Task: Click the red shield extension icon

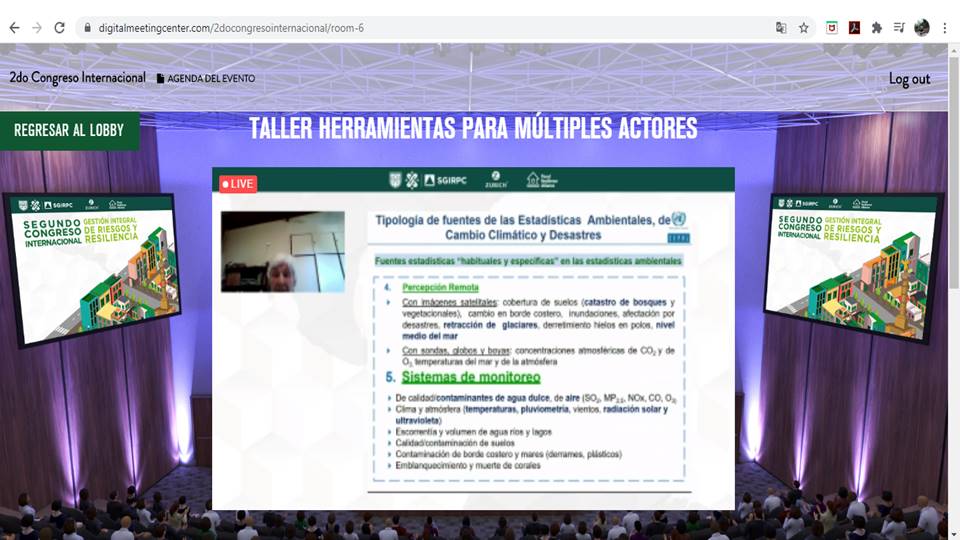Action: click(x=831, y=28)
